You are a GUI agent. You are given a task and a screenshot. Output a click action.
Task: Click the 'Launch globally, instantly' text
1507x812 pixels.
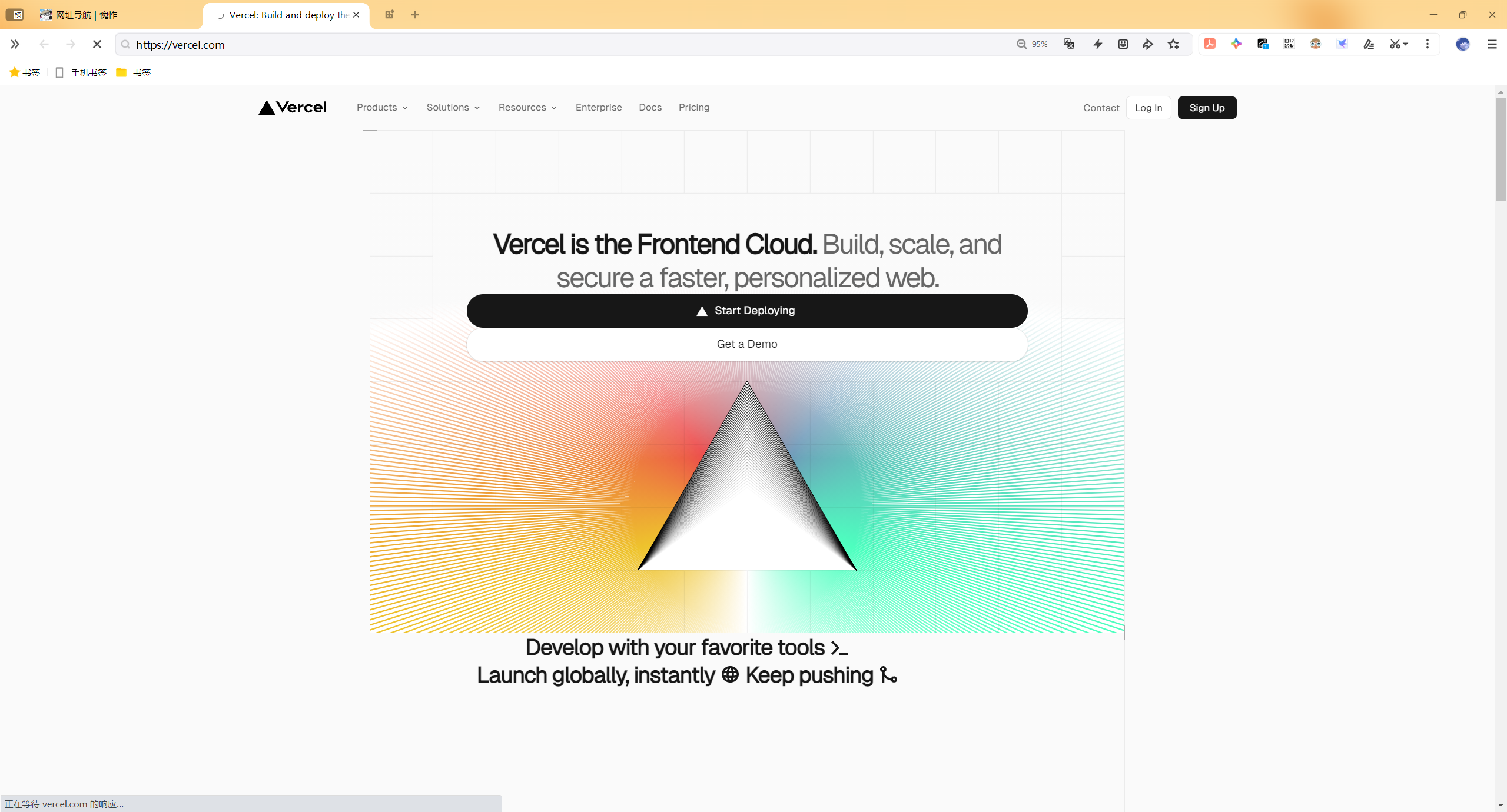596,675
